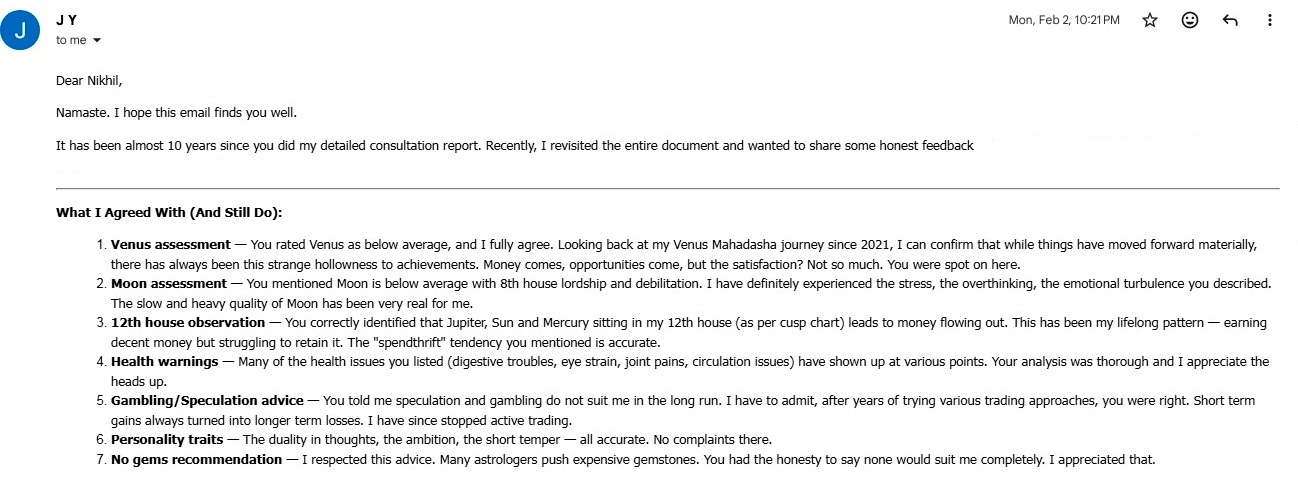Click the bold "No gems recommendation" text
1298x477 pixels.
(196, 460)
